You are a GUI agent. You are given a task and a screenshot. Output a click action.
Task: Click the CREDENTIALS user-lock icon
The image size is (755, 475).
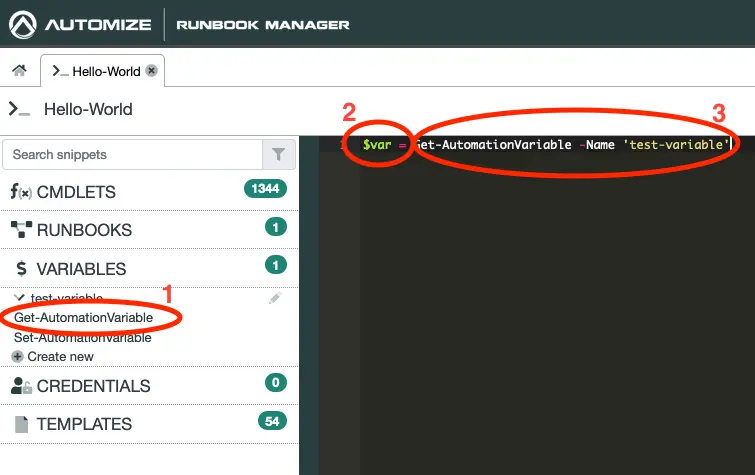tap(21, 385)
